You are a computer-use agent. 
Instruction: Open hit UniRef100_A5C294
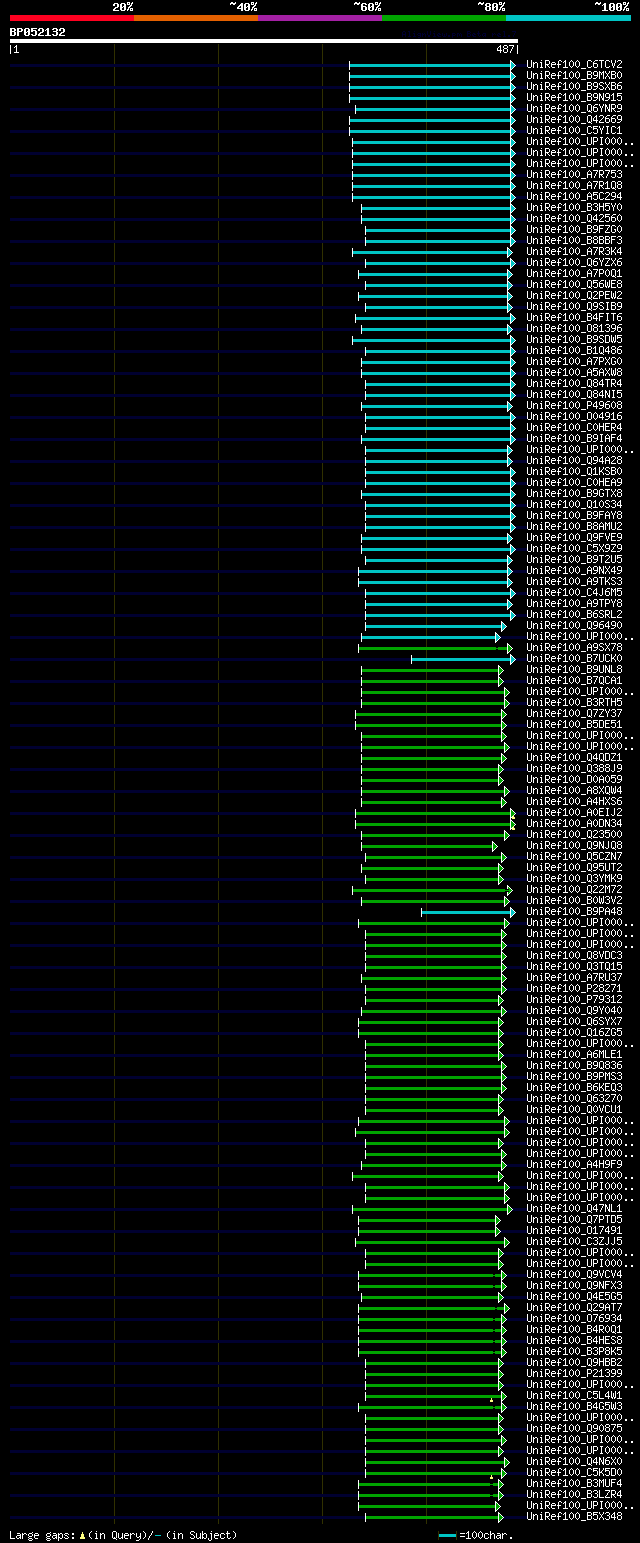(574, 196)
